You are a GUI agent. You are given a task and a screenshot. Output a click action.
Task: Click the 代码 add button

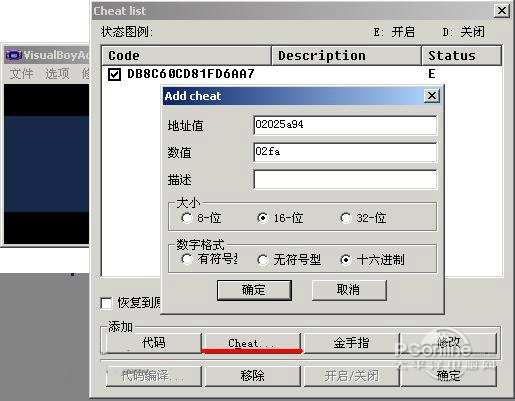pyautogui.click(x=154, y=343)
